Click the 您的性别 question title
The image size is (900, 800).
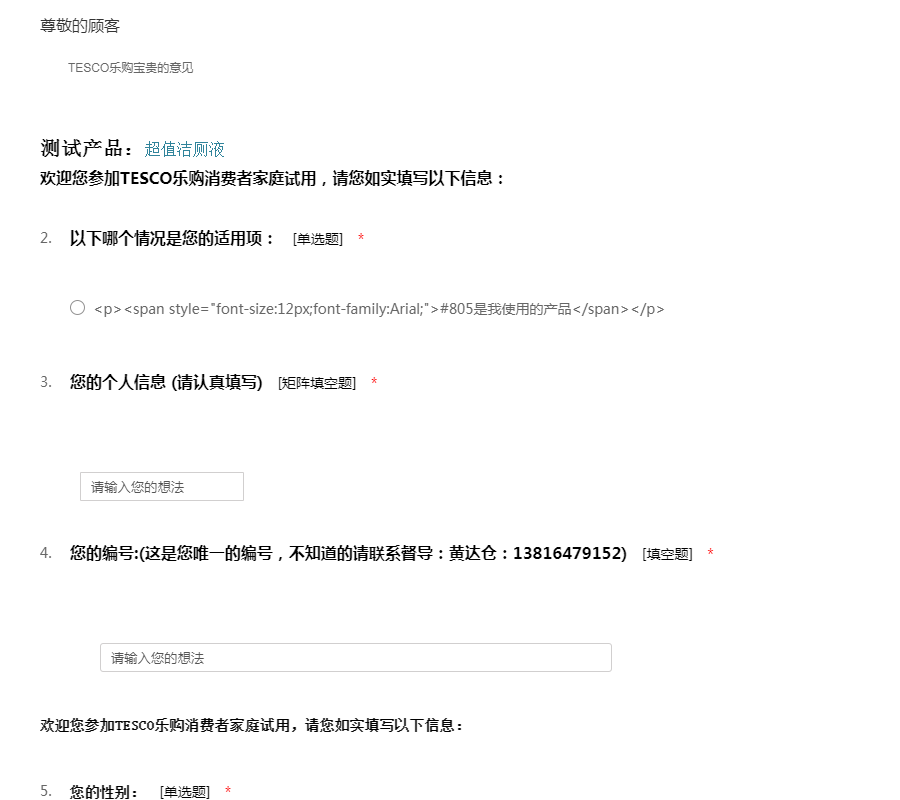click(x=105, y=792)
